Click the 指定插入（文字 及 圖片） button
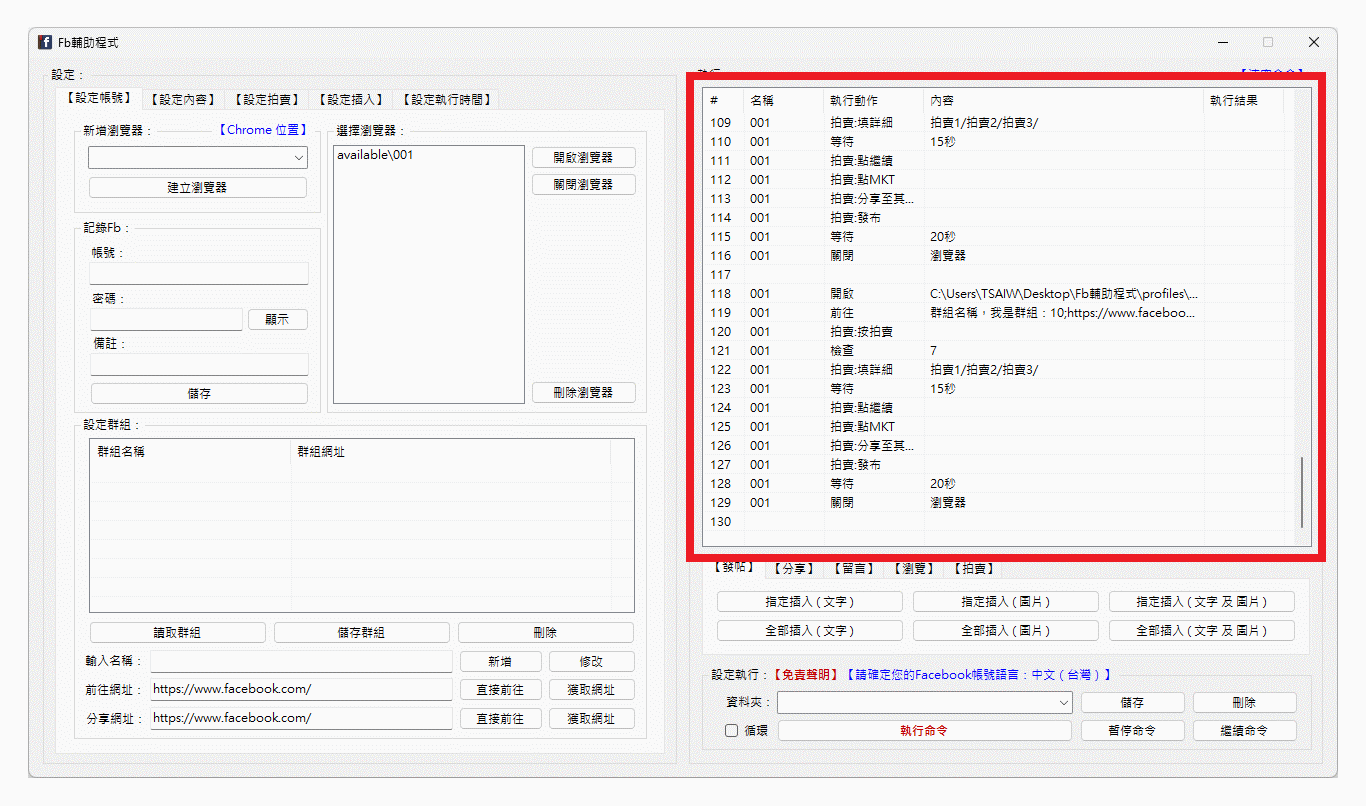The width and height of the screenshot is (1366, 806). 1202,602
